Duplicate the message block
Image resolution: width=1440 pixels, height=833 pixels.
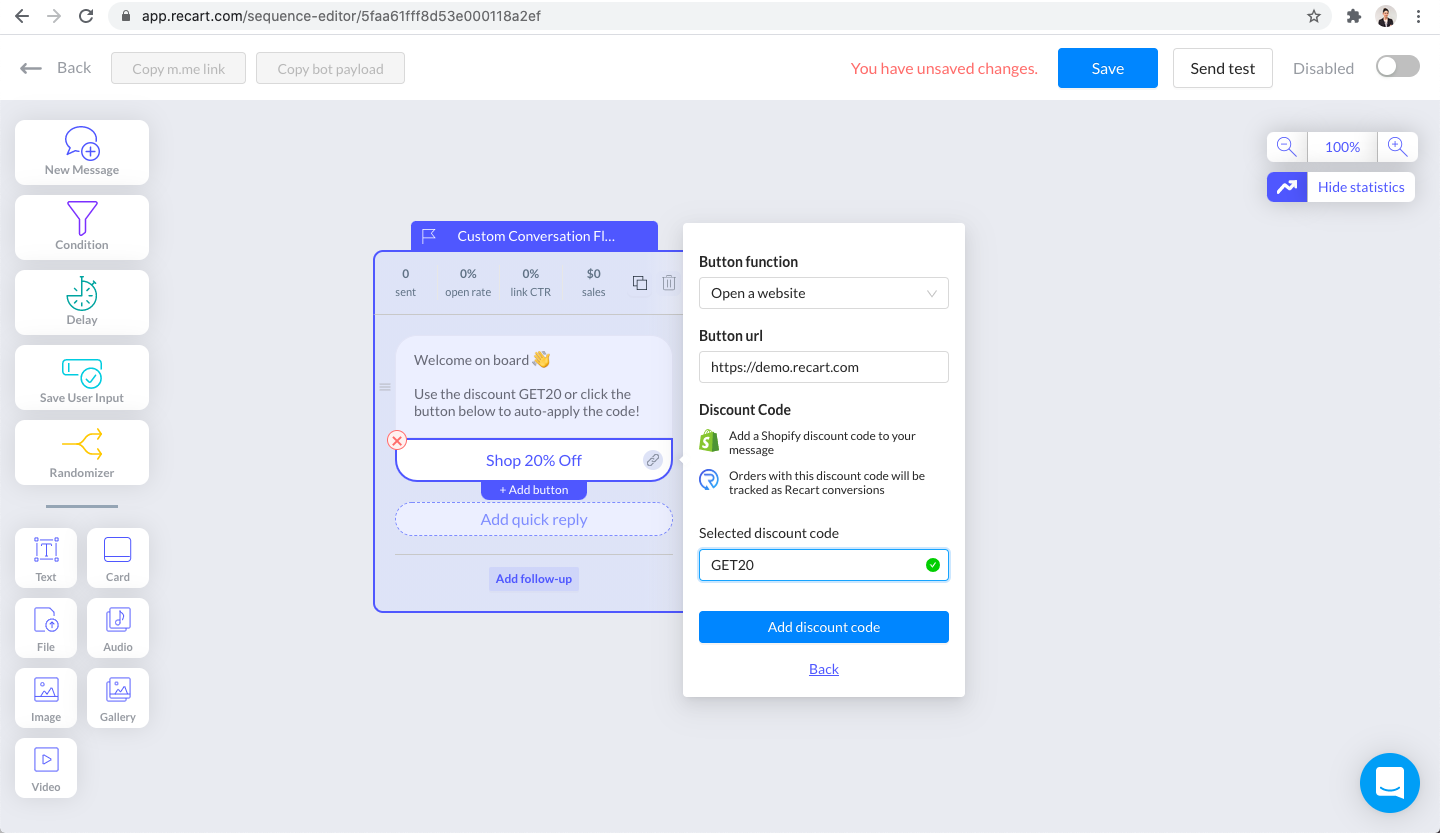(x=640, y=283)
